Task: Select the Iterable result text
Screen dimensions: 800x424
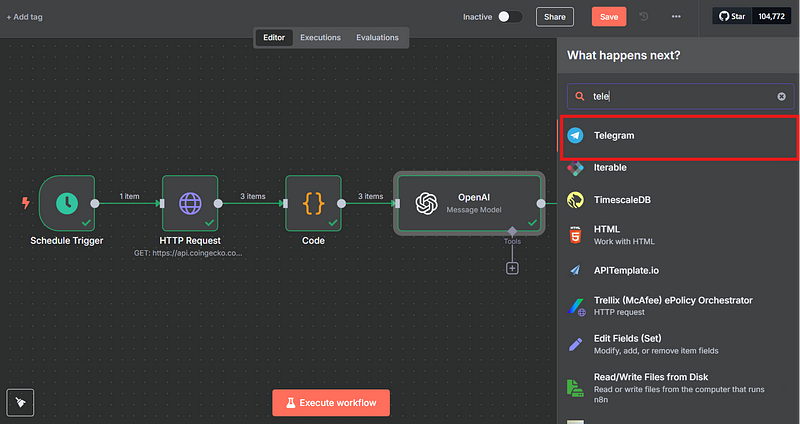Action: pos(610,168)
